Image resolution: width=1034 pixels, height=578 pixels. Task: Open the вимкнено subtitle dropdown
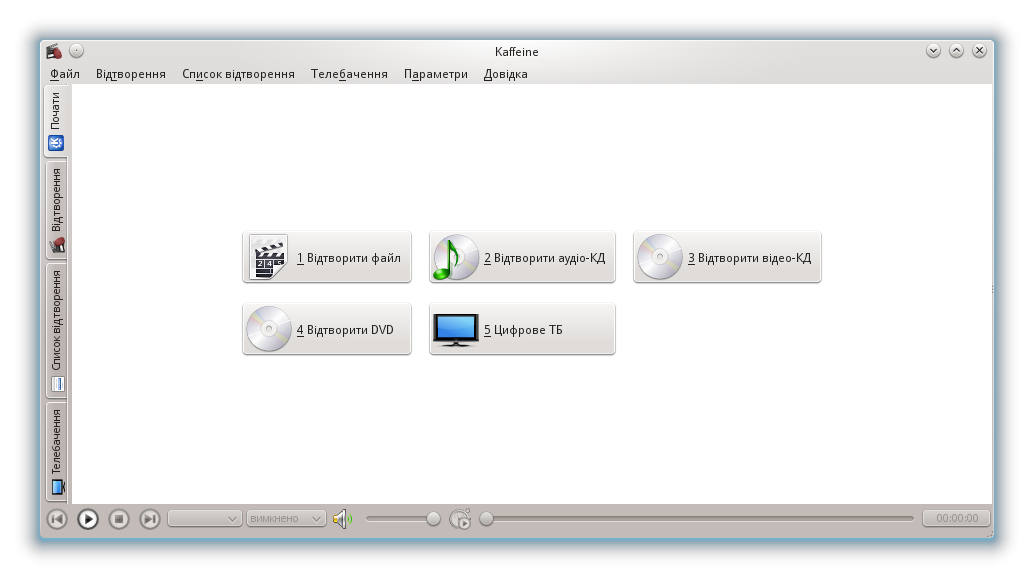click(x=286, y=519)
